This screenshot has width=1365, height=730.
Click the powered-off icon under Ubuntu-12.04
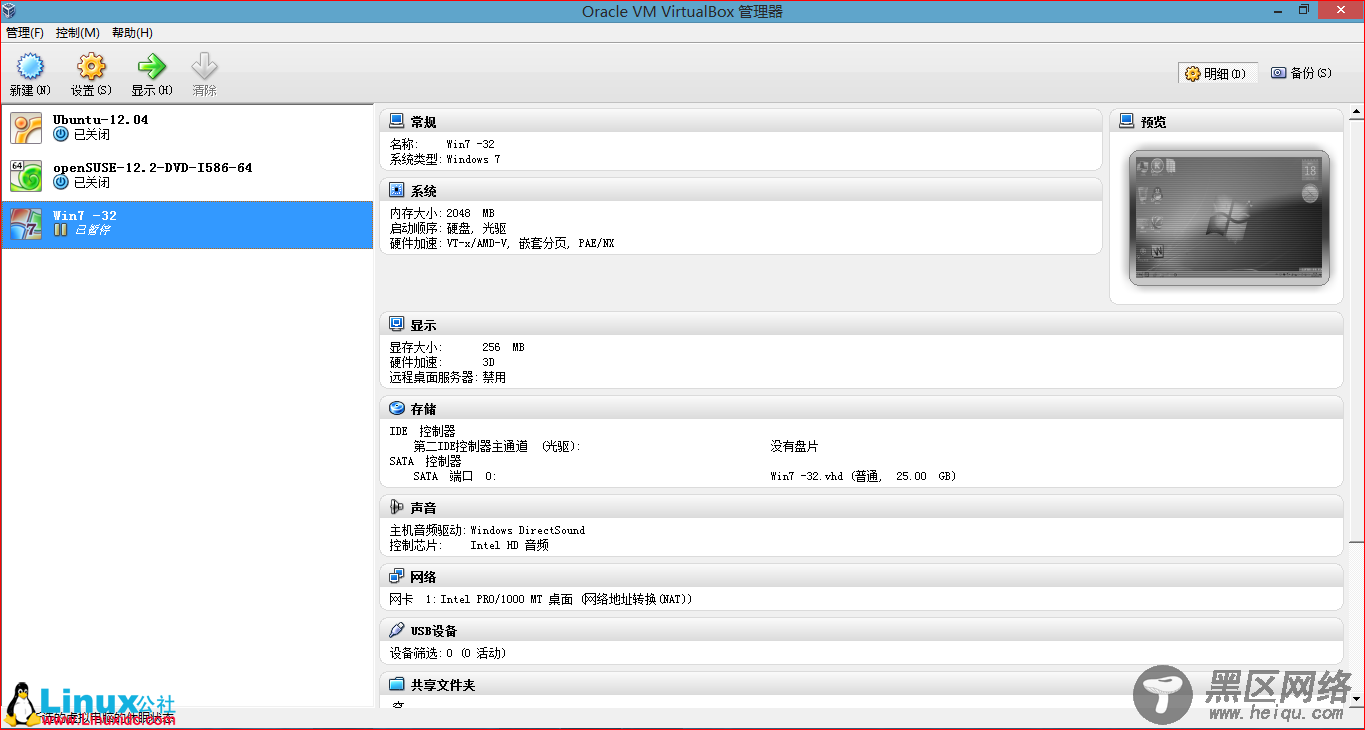pyautogui.click(x=61, y=134)
